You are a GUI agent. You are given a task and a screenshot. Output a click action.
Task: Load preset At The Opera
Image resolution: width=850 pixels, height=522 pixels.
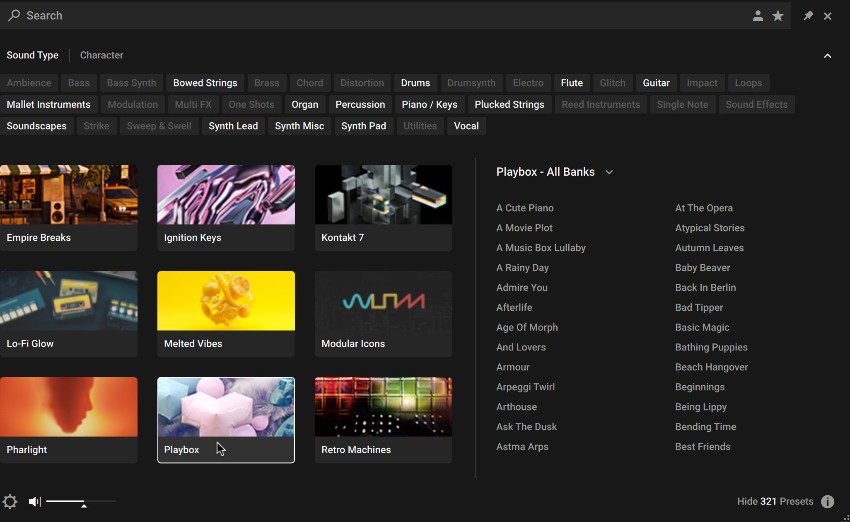pos(704,208)
